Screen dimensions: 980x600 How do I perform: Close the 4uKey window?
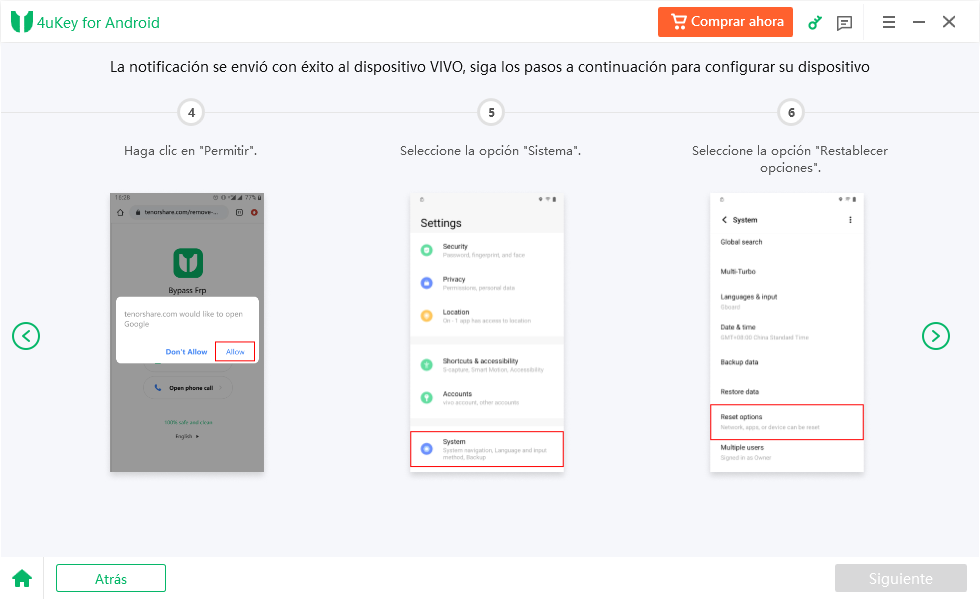pos(948,22)
